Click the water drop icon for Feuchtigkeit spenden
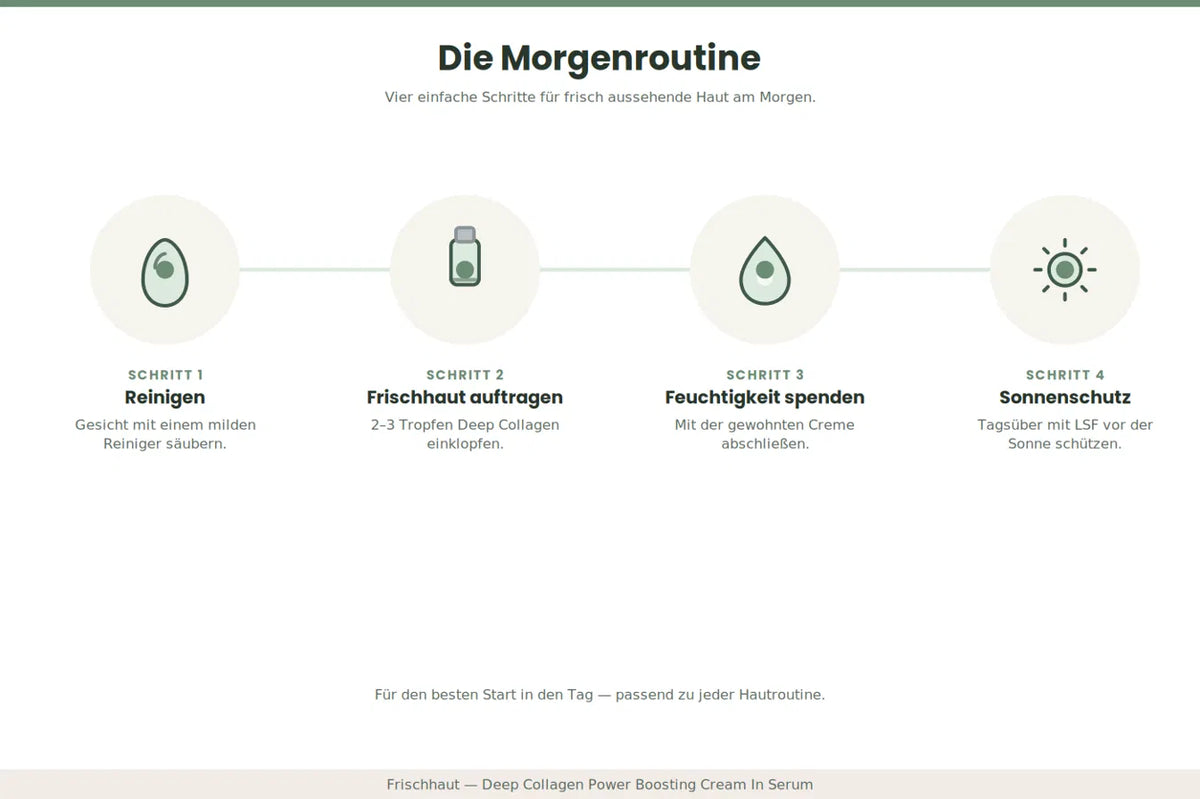The height and width of the screenshot is (799, 1200). [765, 270]
